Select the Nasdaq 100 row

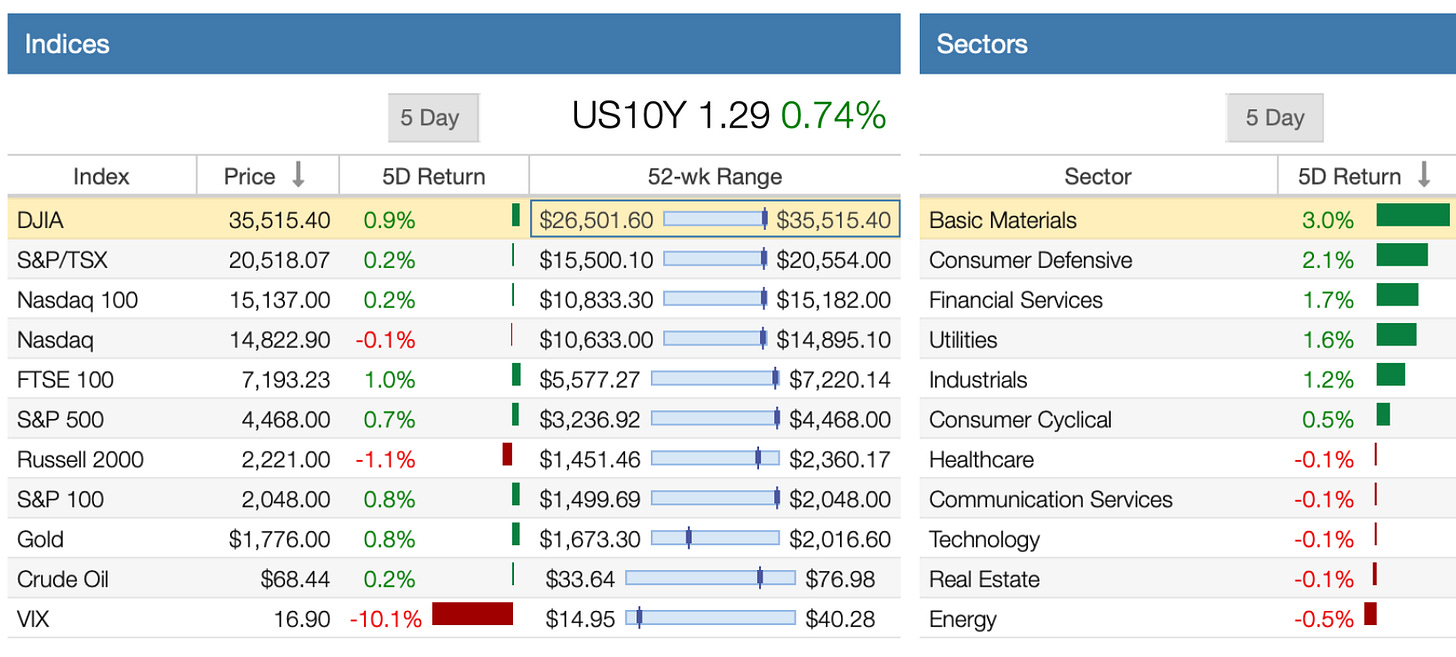(454, 298)
